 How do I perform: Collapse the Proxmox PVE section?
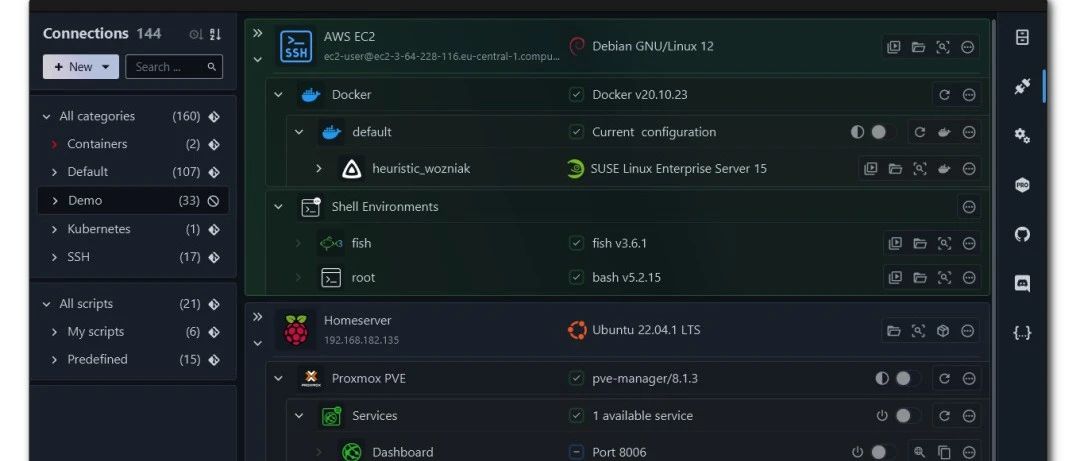click(x=278, y=378)
